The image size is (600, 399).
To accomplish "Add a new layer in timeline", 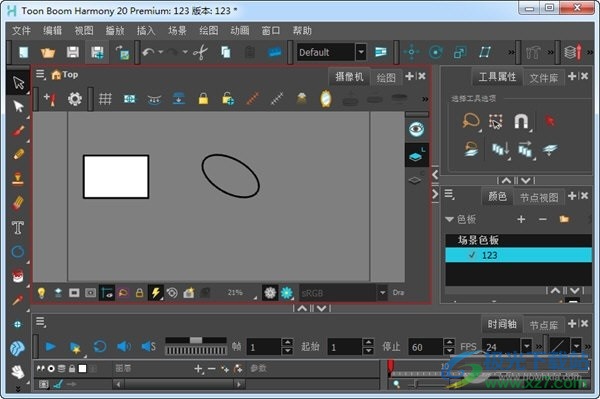I will pyautogui.click(x=198, y=369).
